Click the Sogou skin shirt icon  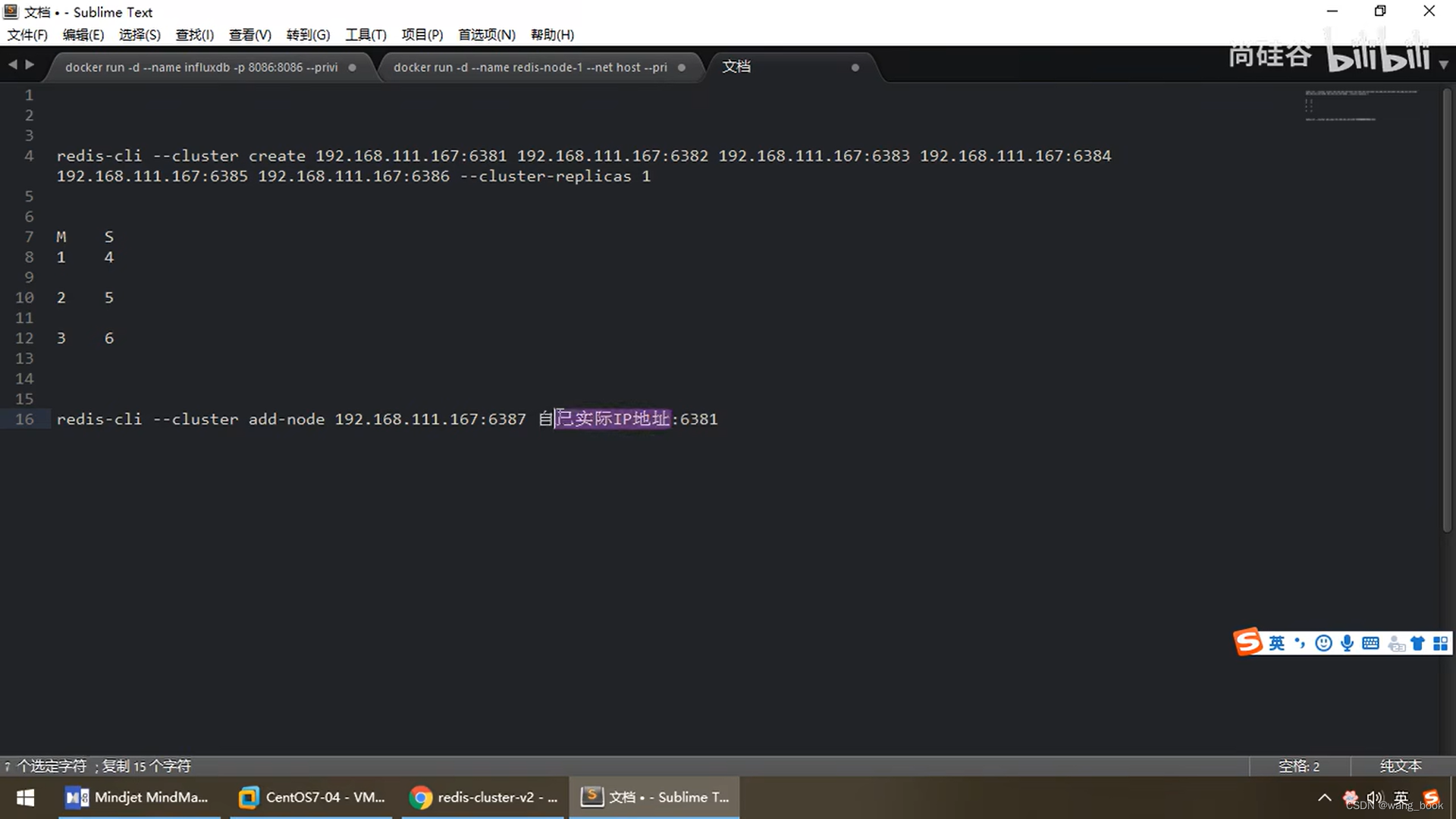tap(1417, 644)
